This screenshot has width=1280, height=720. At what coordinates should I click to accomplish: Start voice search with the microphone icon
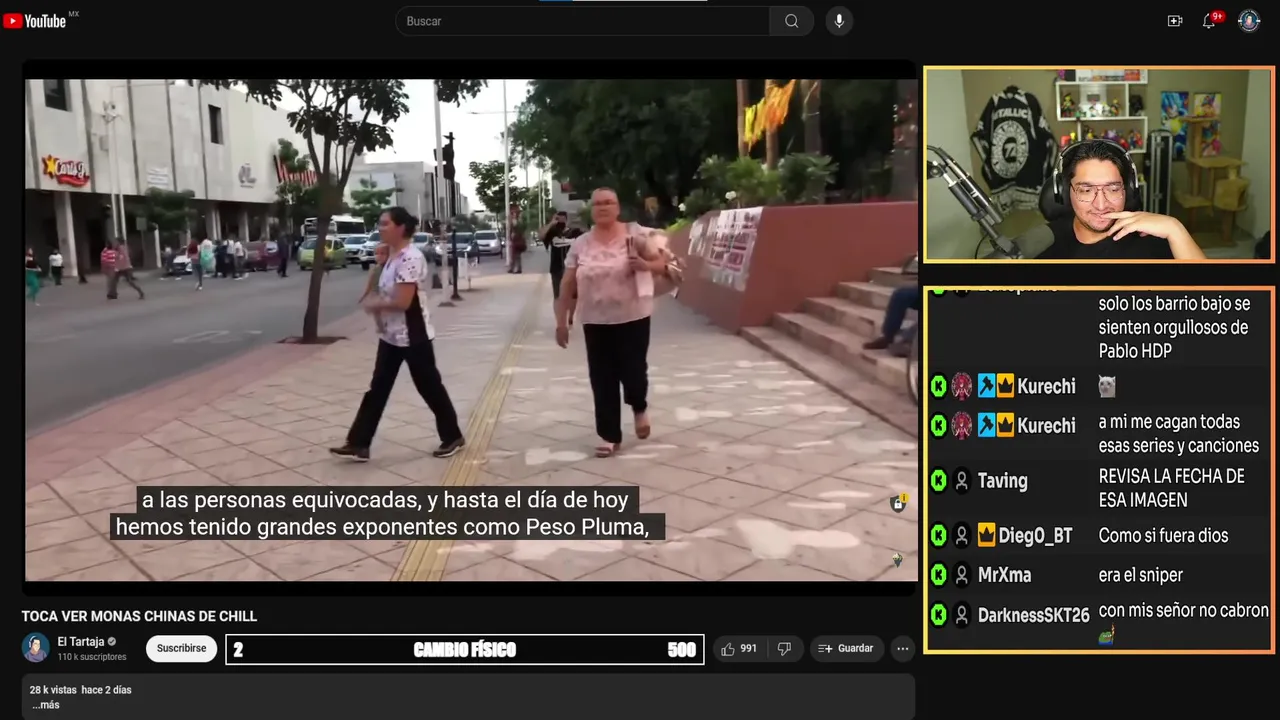tap(839, 21)
